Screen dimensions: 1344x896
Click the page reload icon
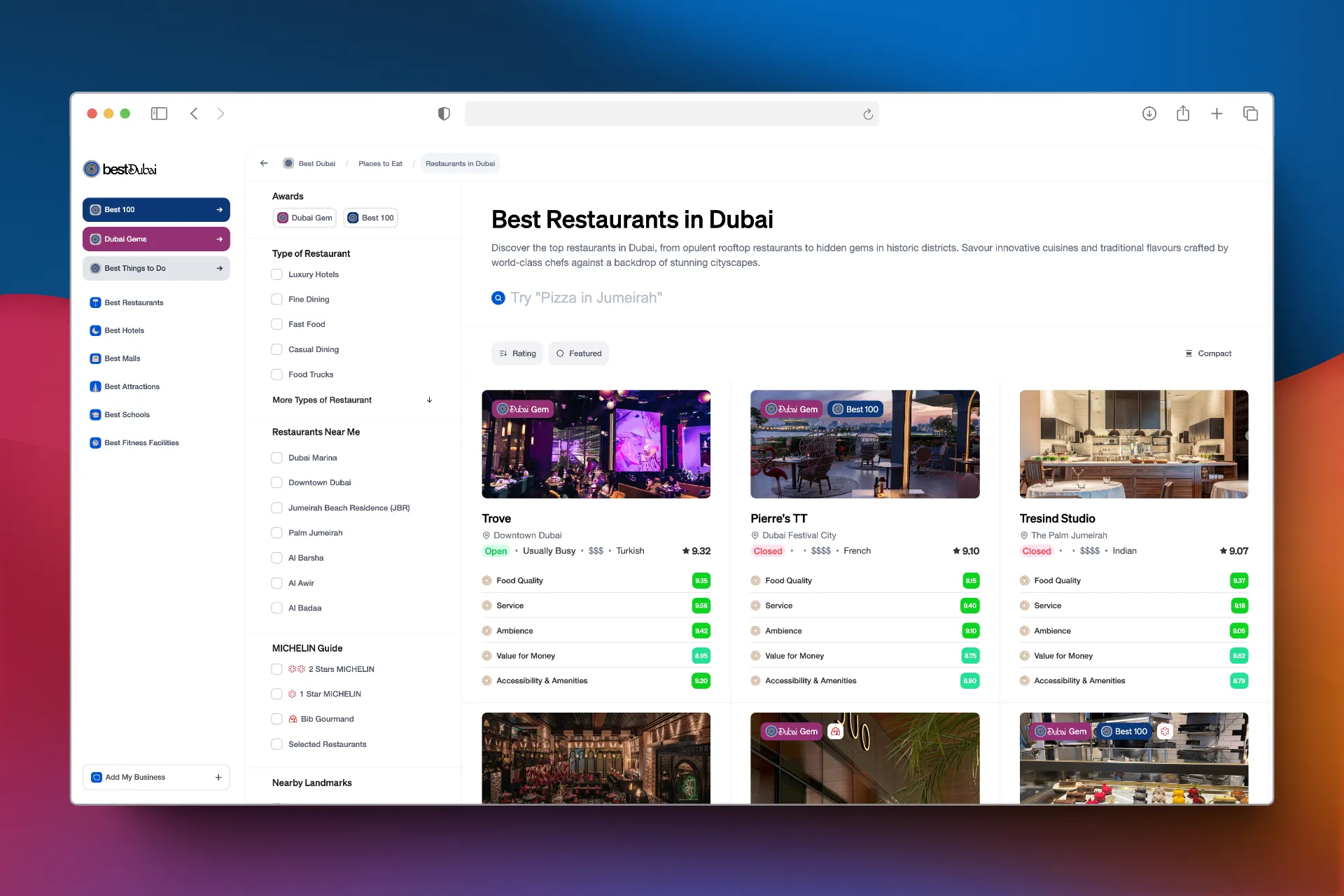(868, 114)
